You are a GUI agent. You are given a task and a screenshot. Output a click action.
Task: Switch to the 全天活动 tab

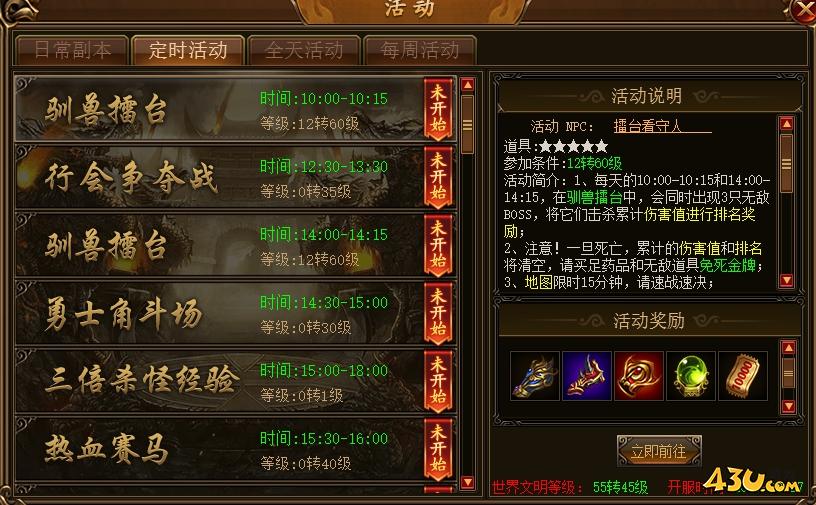(x=304, y=50)
